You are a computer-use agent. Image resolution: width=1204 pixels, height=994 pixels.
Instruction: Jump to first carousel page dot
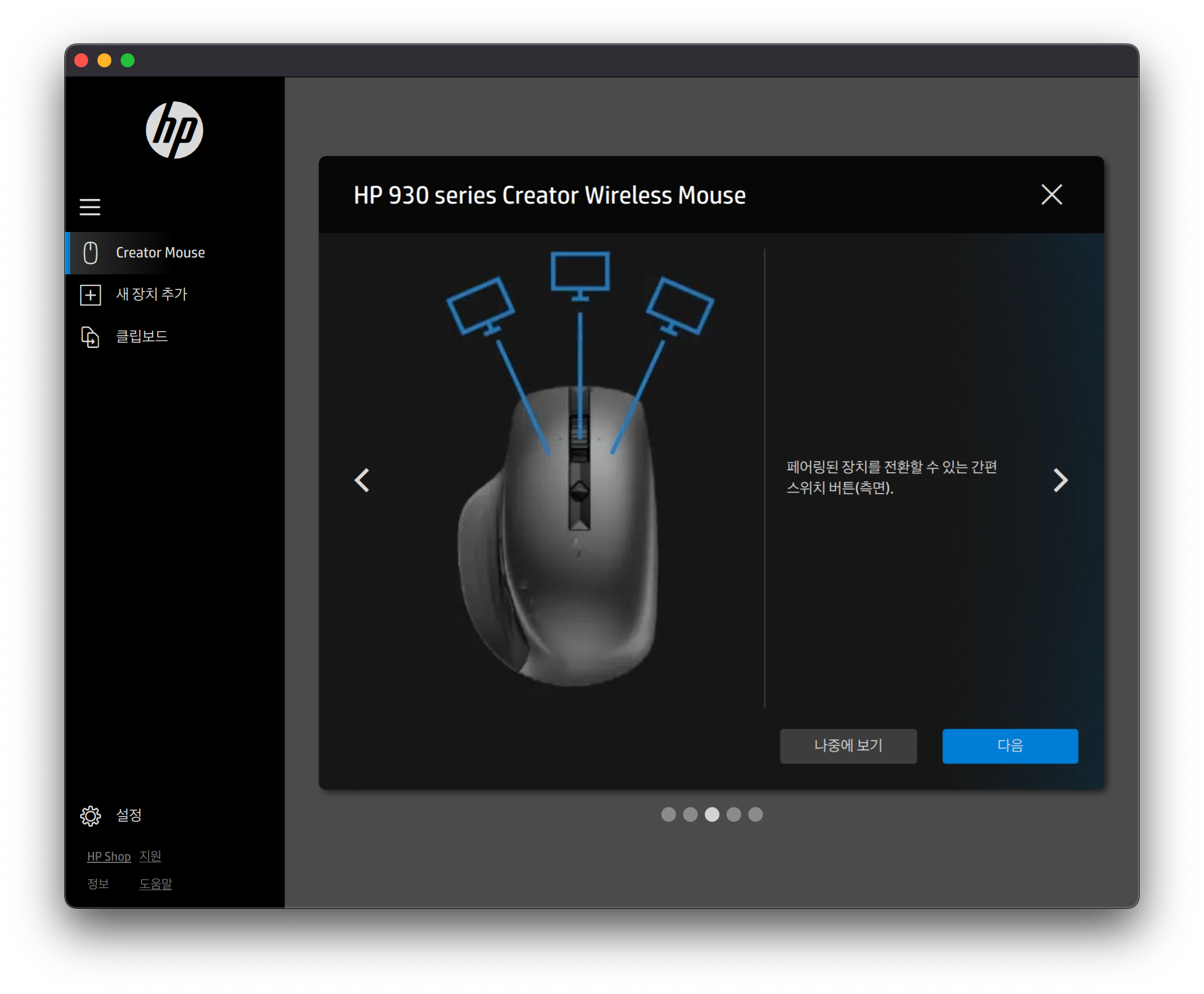point(668,815)
